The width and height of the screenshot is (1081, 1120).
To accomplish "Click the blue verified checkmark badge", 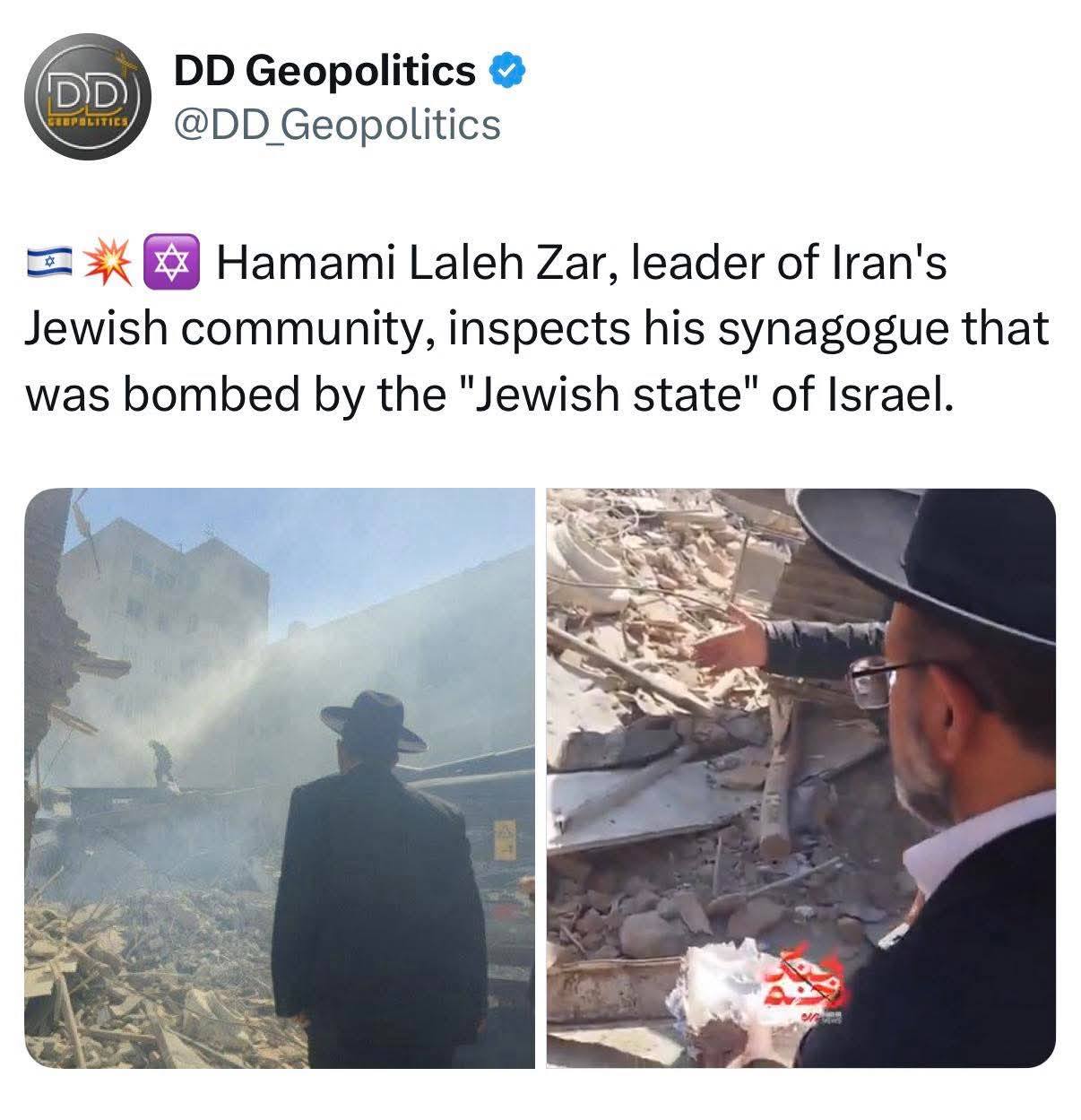I will 508,72.
